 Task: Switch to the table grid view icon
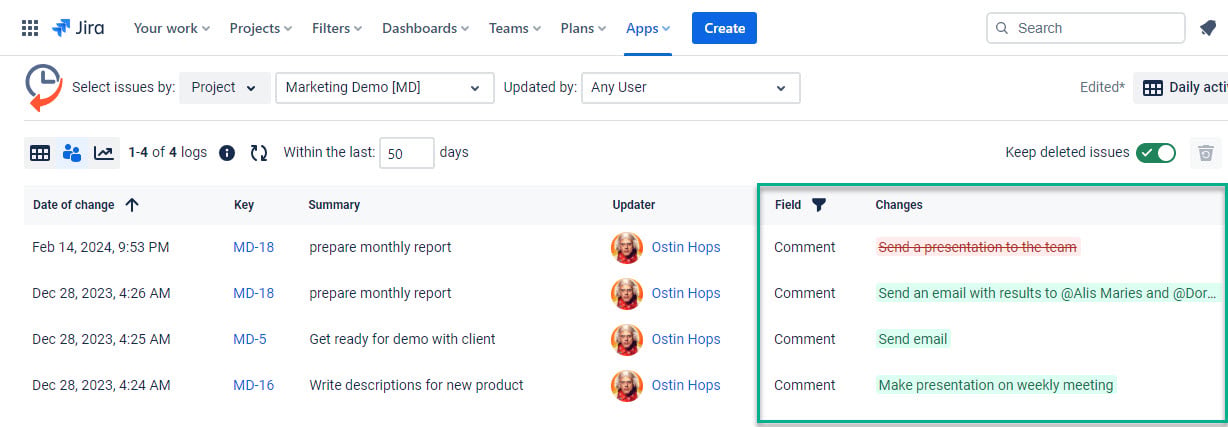tap(40, 153)
